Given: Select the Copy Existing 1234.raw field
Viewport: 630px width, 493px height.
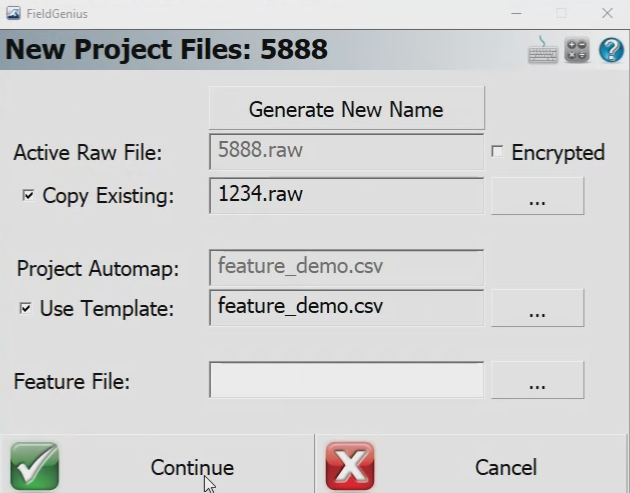Looking at the screenshot, I should pyautogui.click(x=346, y=195).
